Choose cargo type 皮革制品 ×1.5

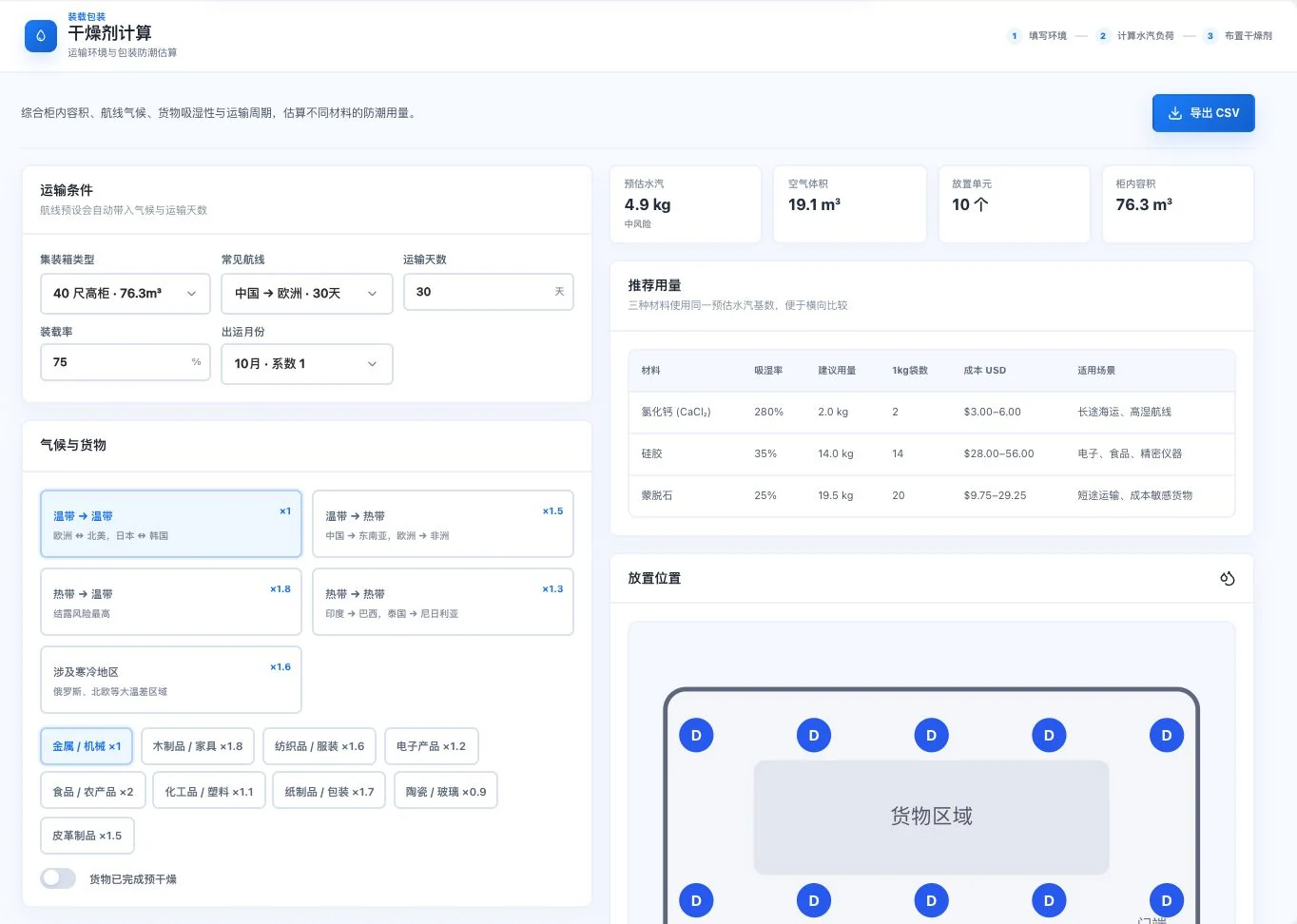pyautogui.click(x=87, y=836)
